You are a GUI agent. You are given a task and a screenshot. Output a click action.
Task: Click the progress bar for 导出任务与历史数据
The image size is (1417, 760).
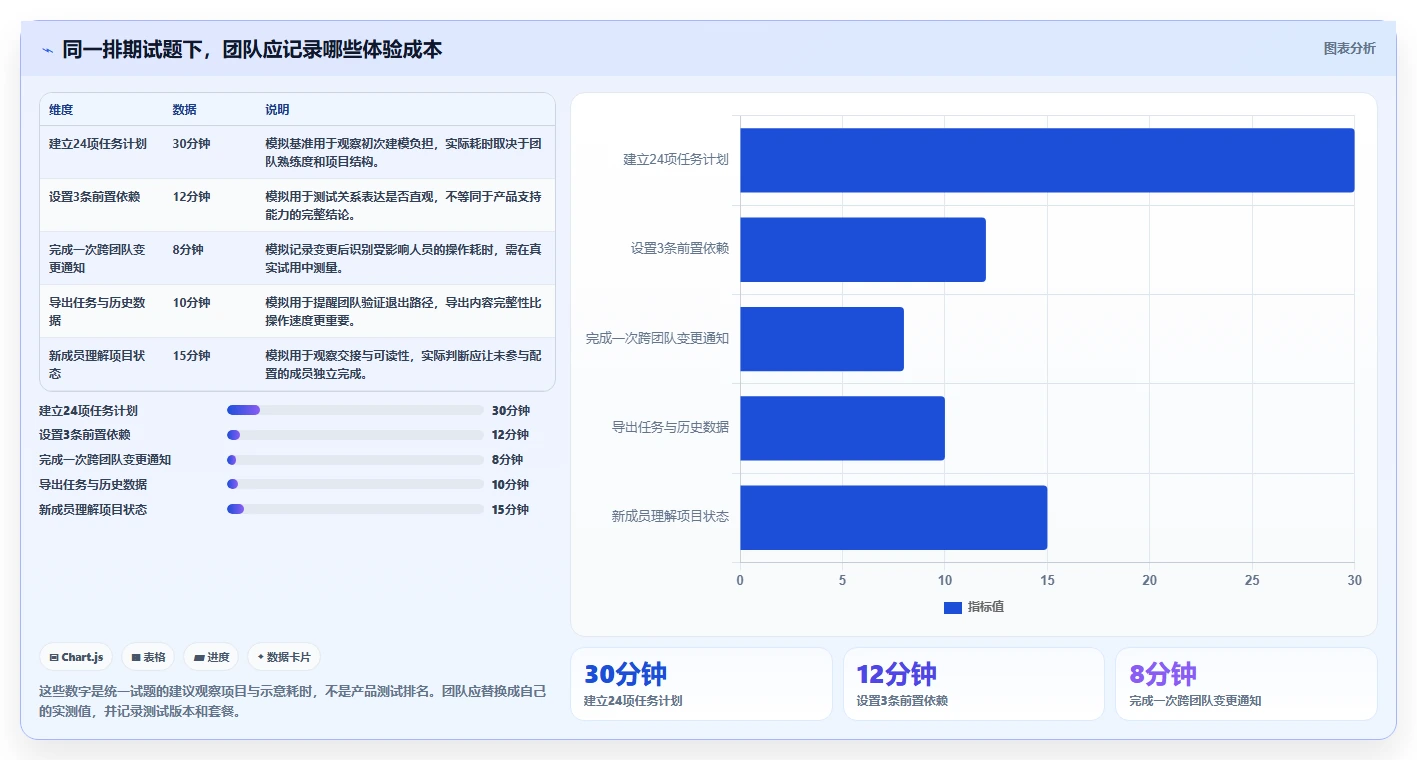click(355, 484)
